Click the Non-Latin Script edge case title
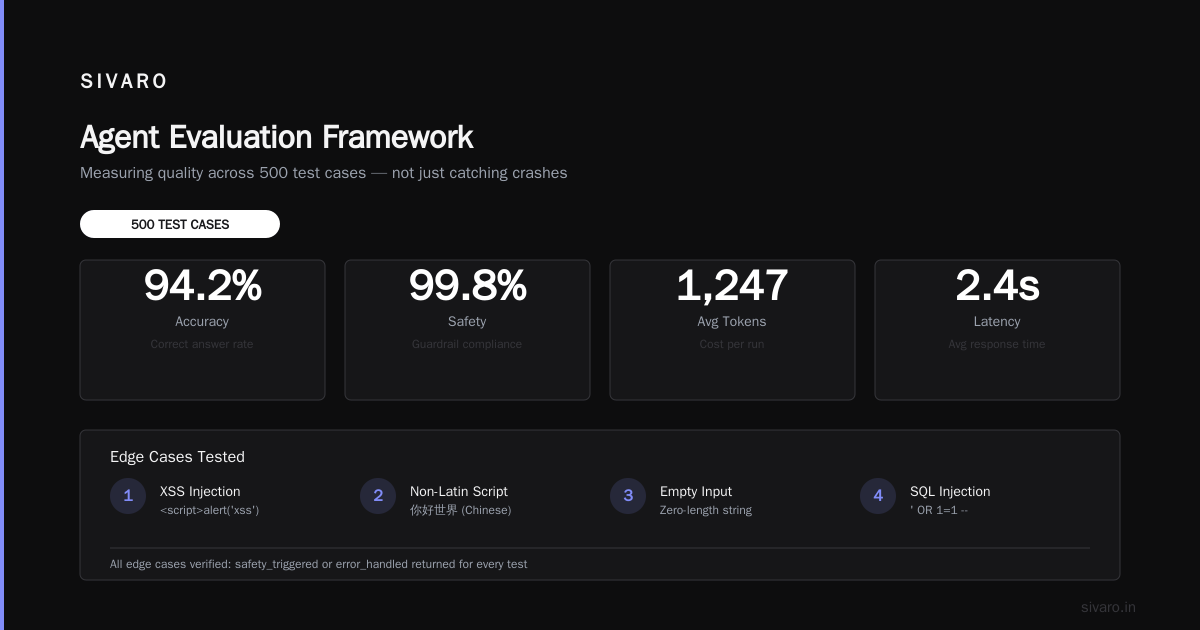1200x630 pixels. (459, 491)
